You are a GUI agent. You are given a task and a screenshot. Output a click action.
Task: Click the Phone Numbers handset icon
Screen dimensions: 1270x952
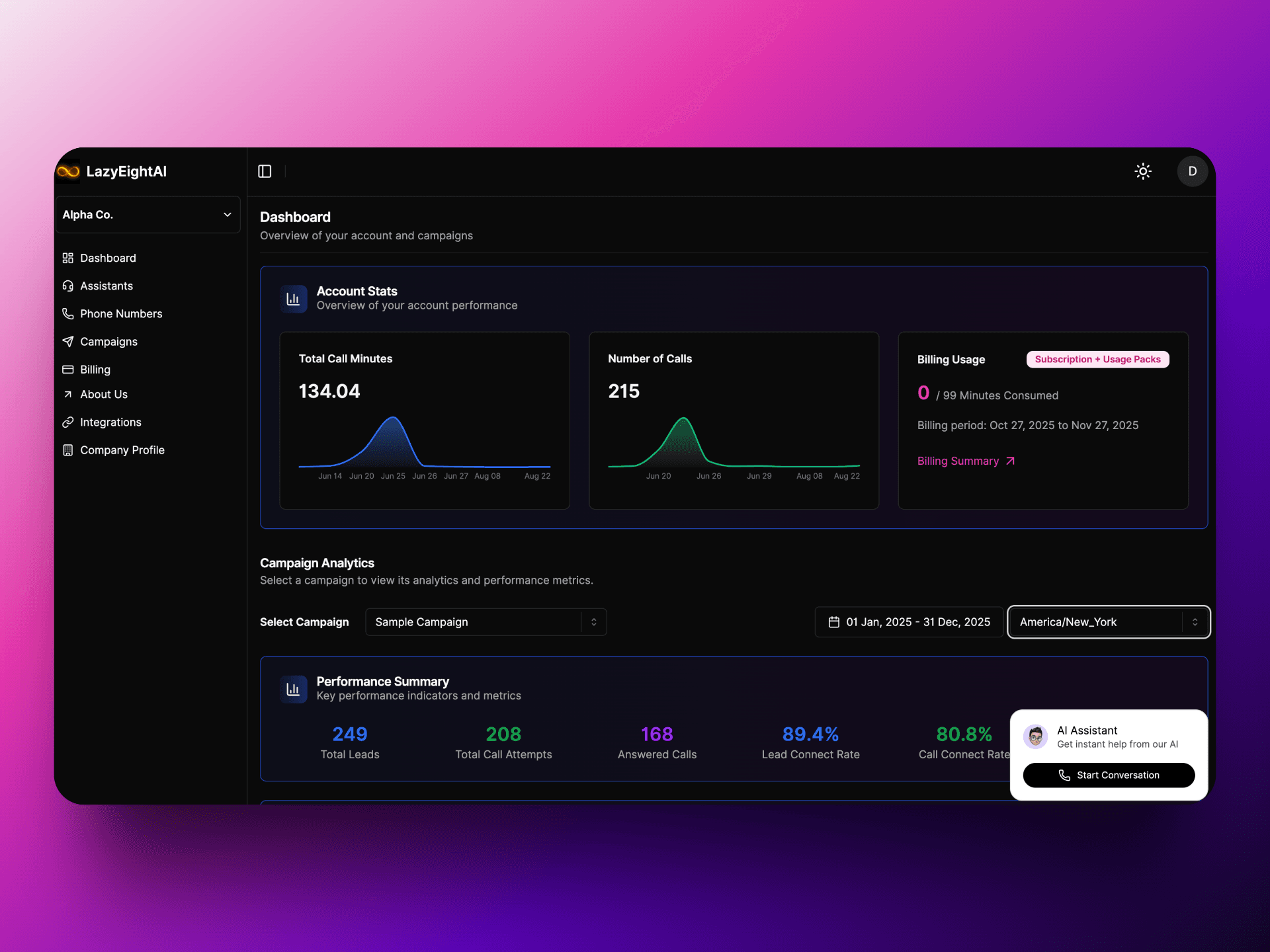67,313
